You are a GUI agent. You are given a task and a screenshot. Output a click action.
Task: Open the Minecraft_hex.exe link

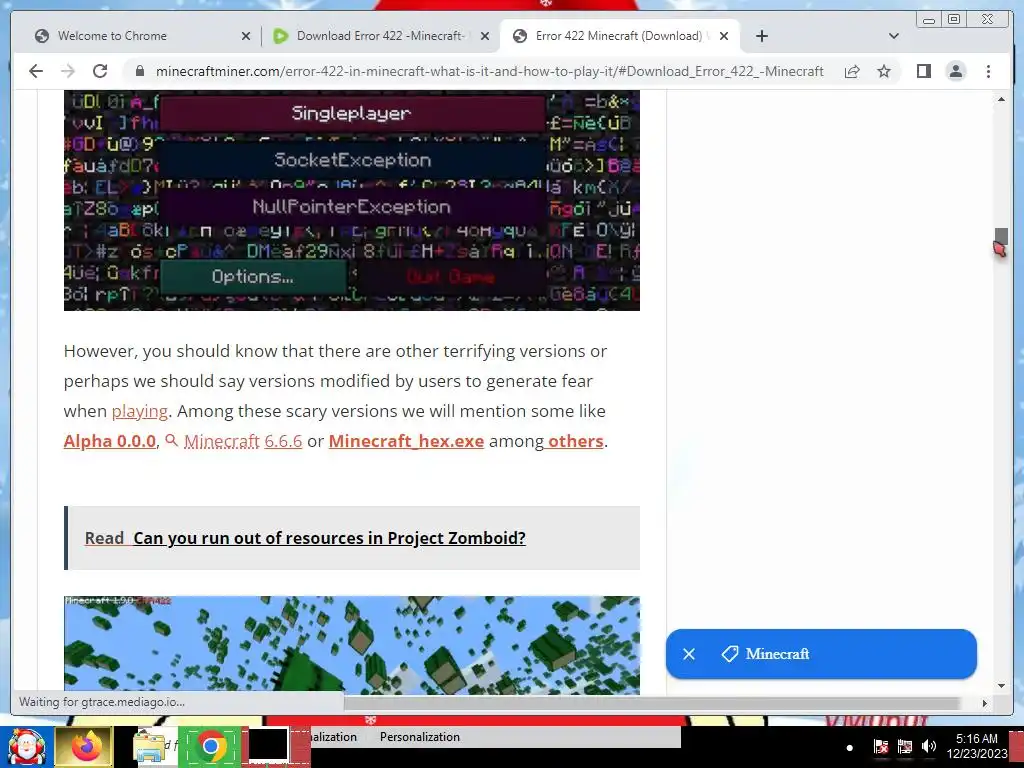pos(406,441)
